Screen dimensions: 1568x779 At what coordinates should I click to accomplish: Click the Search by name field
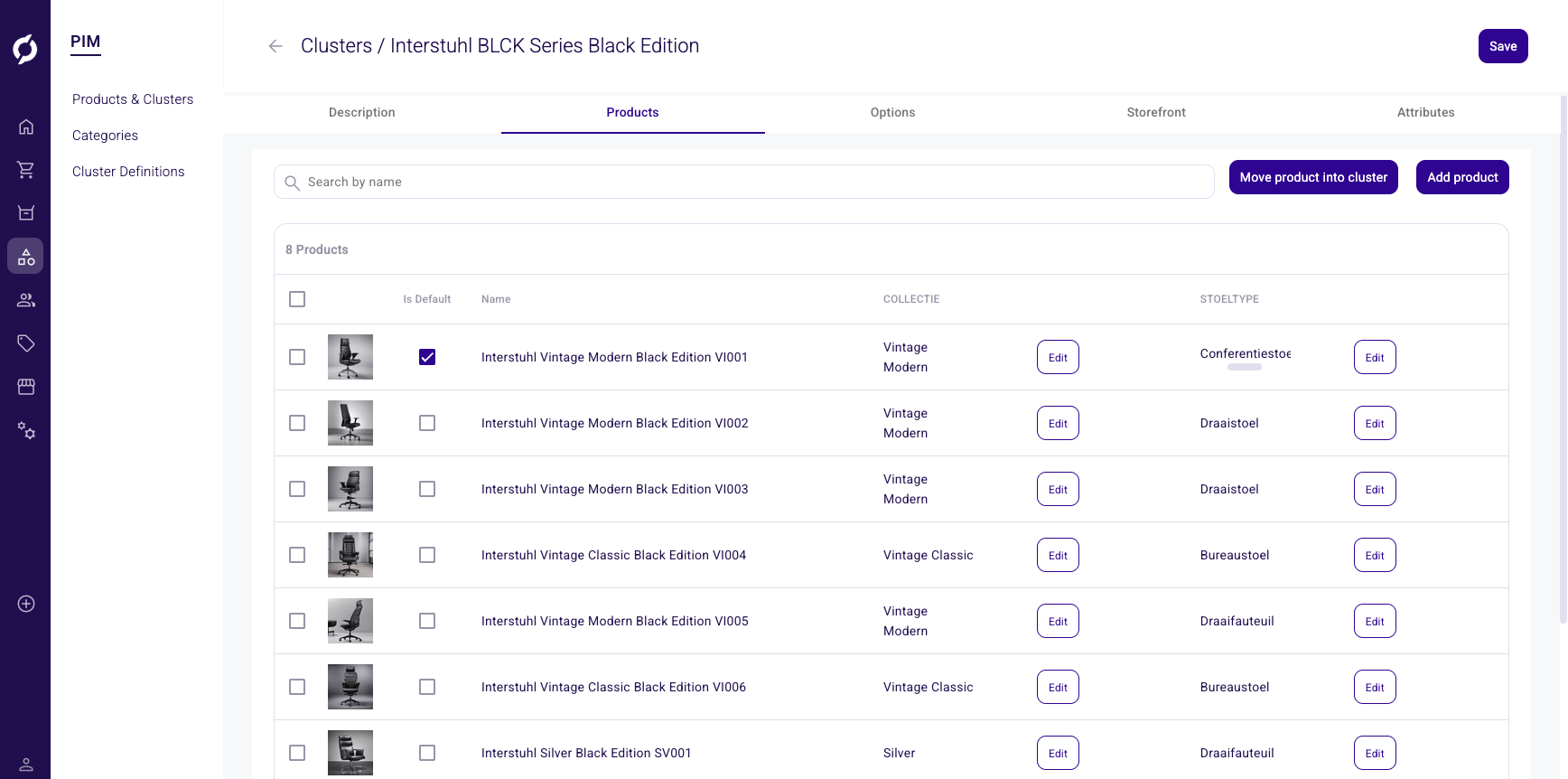(x=744, y=182)
